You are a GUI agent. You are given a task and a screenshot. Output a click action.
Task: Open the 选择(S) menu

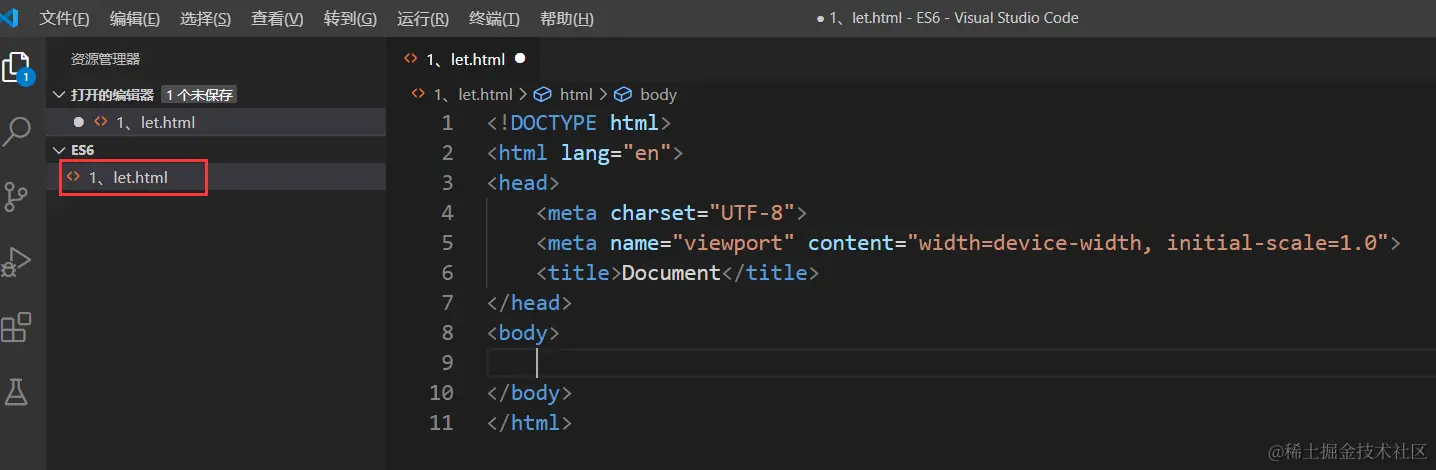click(x=206, y=18)
